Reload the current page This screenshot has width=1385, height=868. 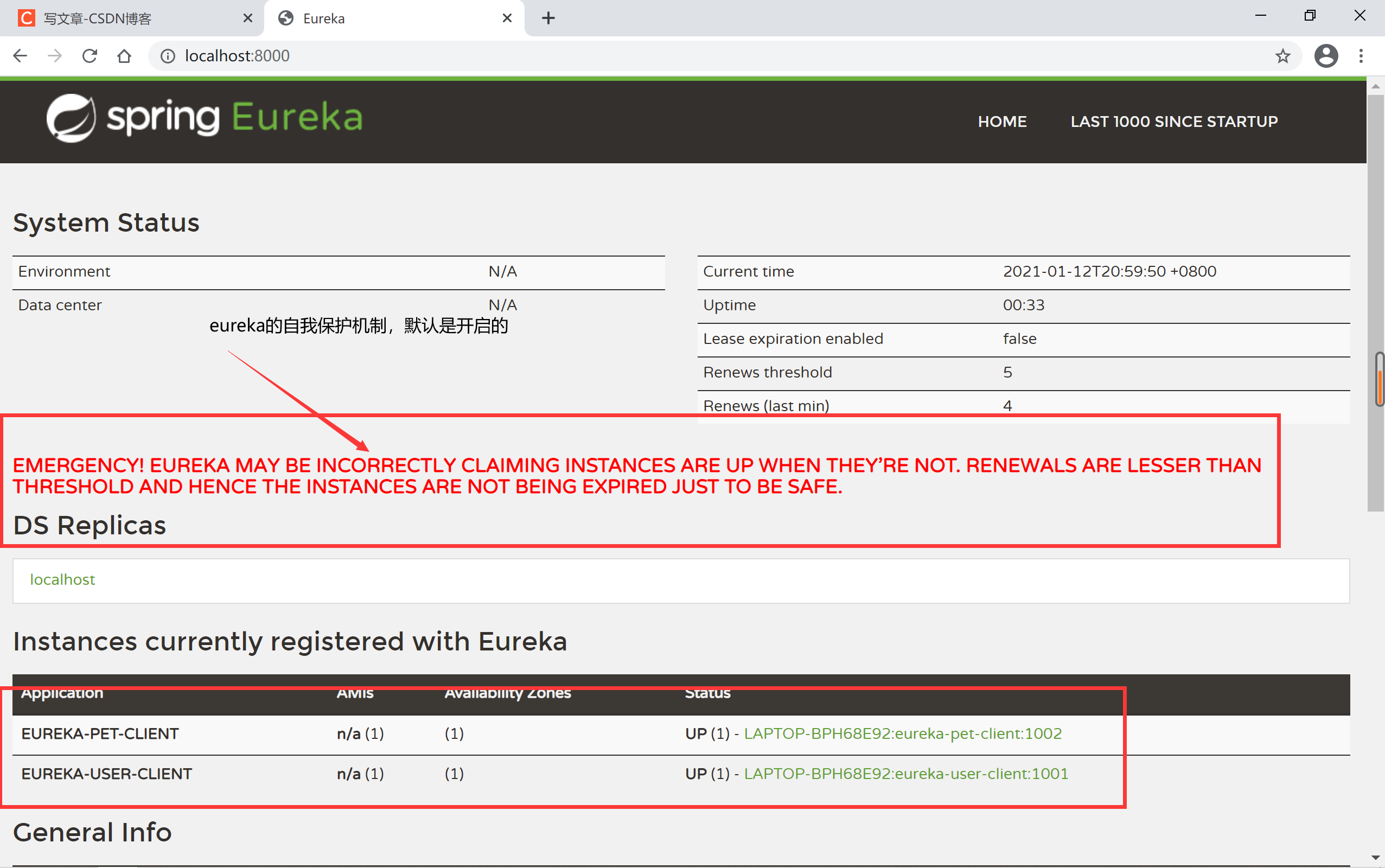pyautogui.click(x=90, y=55)
